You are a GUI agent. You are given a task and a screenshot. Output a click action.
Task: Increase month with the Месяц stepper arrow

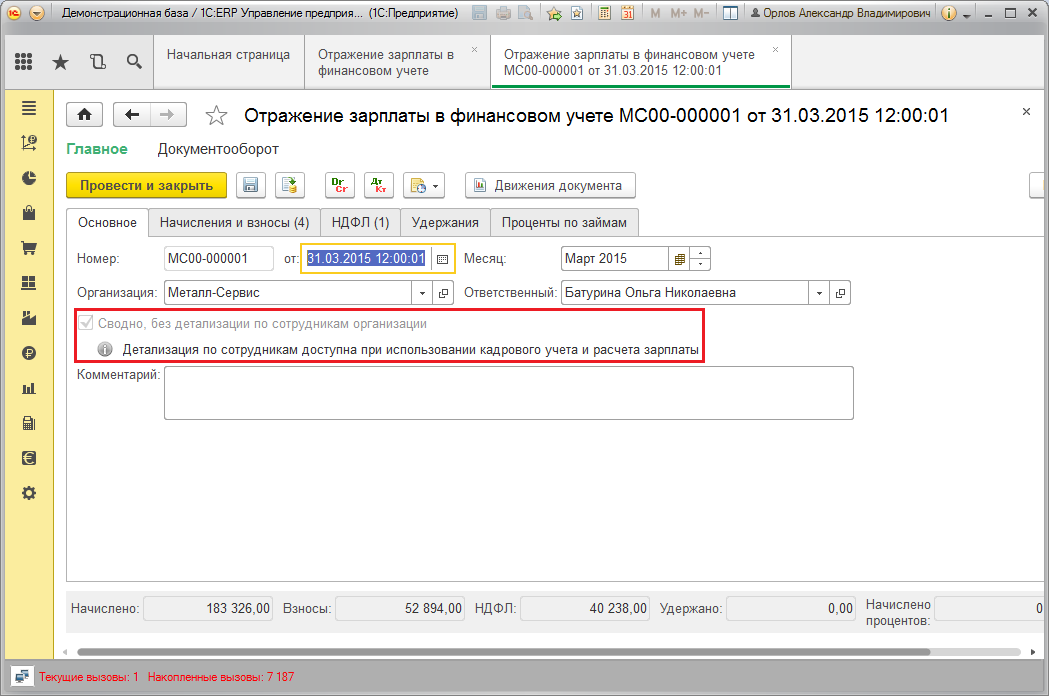click(700, 254)
